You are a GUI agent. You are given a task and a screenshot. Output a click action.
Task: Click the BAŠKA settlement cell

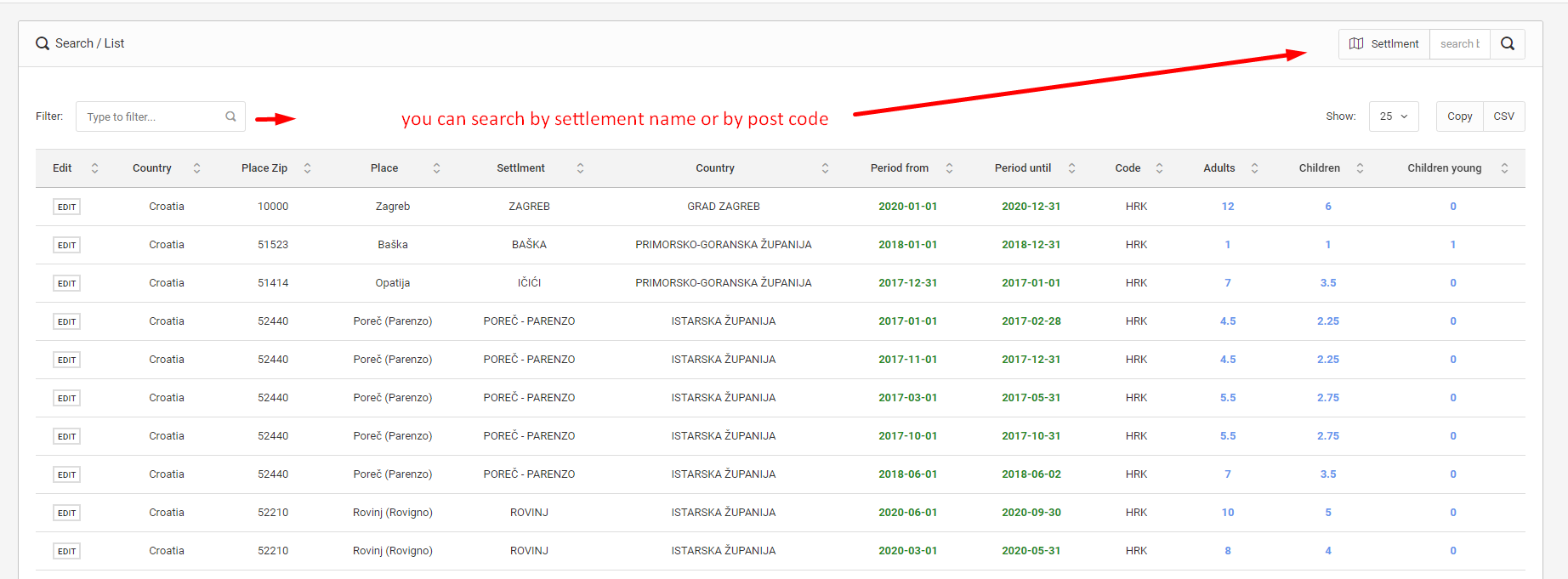tap(529, 245)
